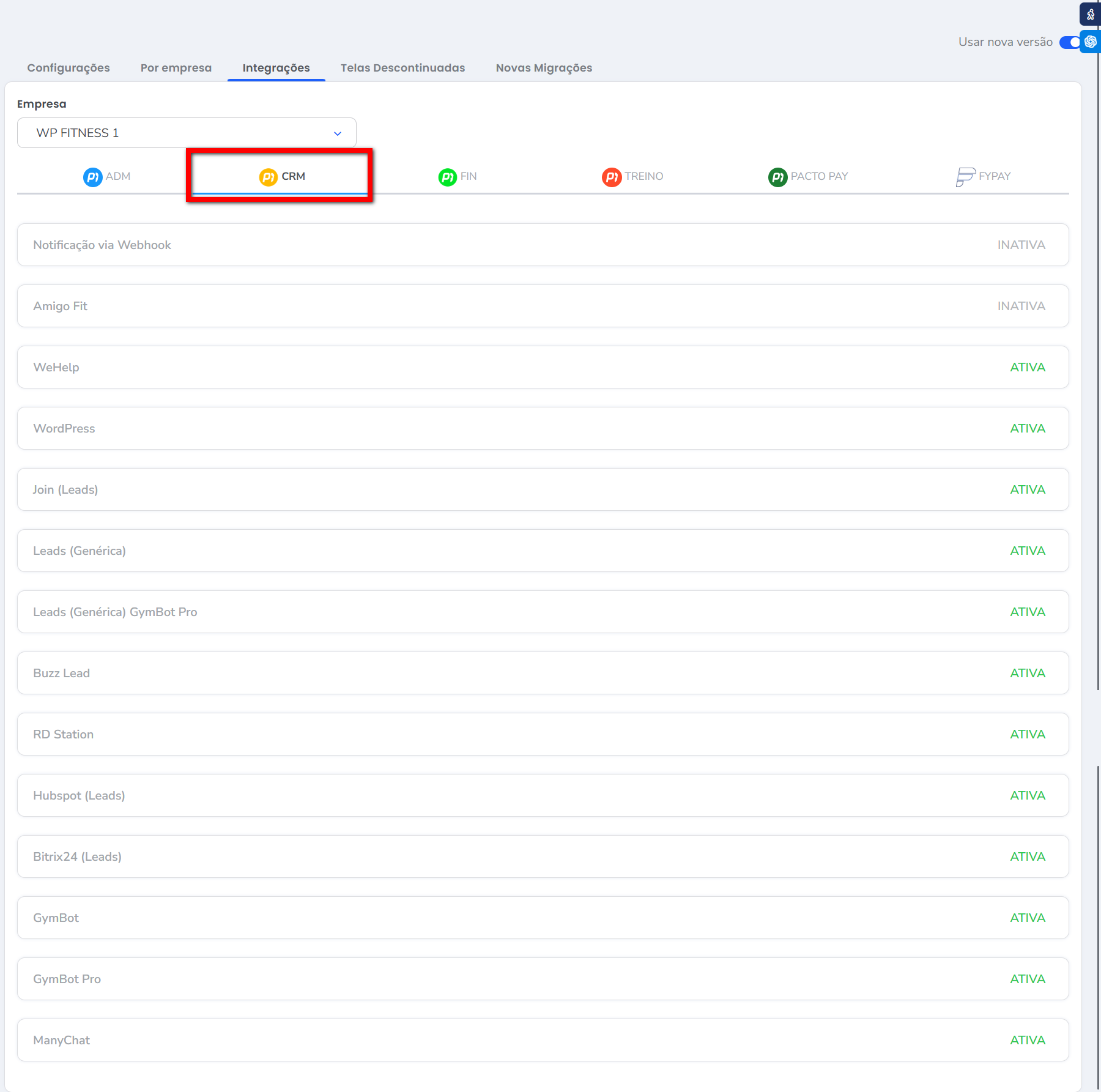The width and height of the screenshot is (1101, 1092).
Task: Click the dark green PACTO PAY icon
Action: coord(777,177)
